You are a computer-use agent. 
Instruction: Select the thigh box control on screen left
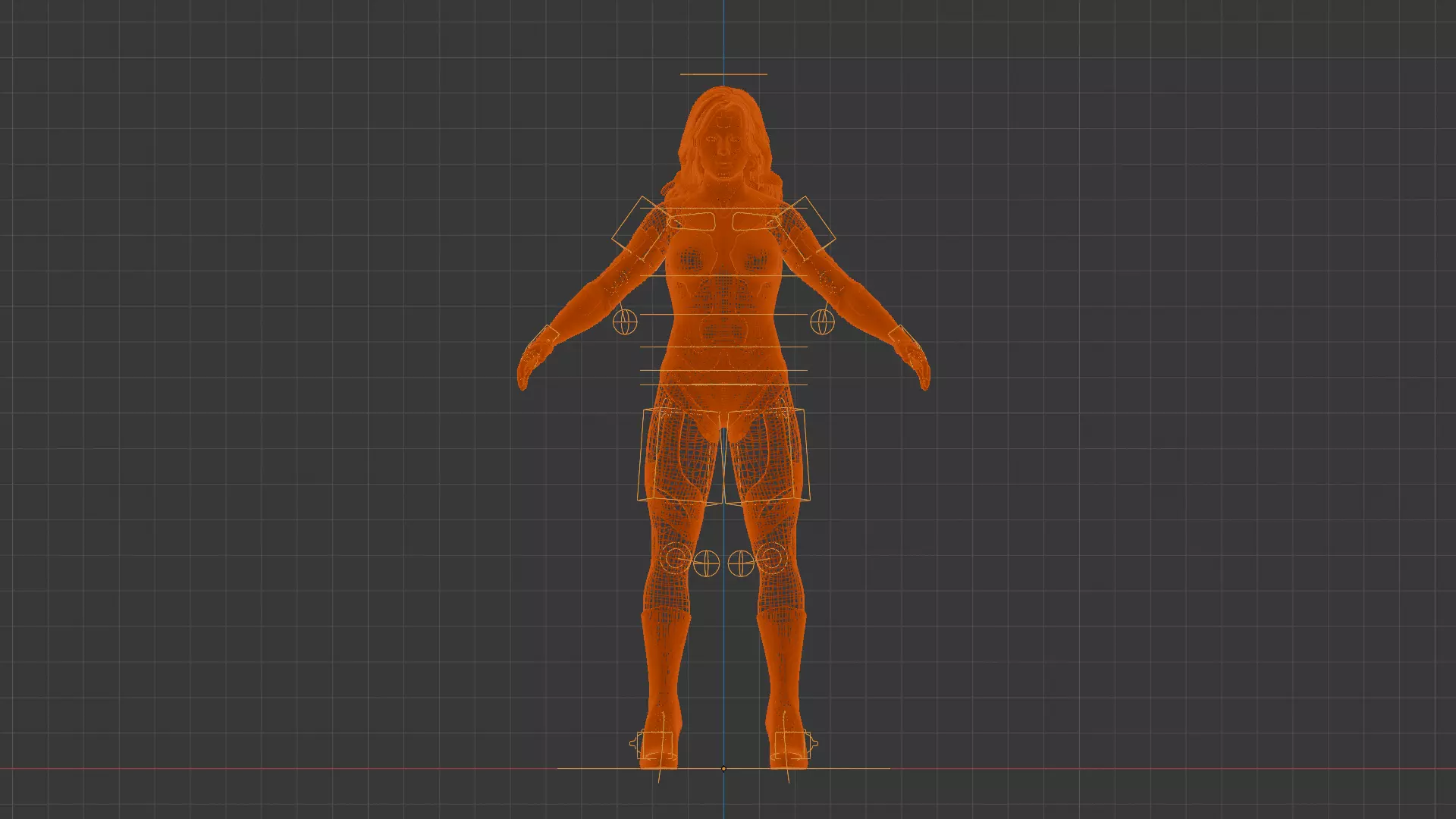679,456
